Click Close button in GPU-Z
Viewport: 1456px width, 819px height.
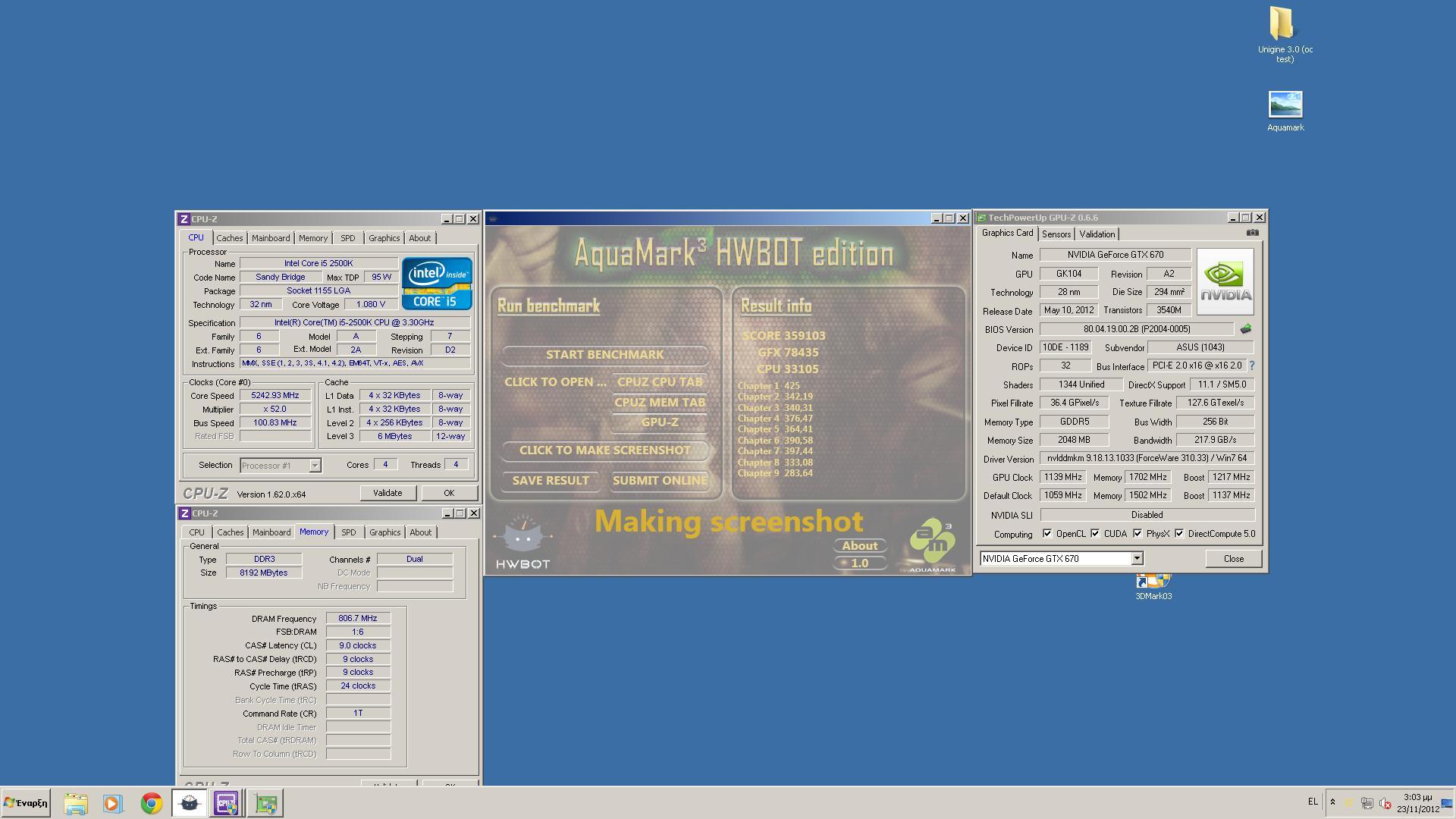pos(1233,559)
